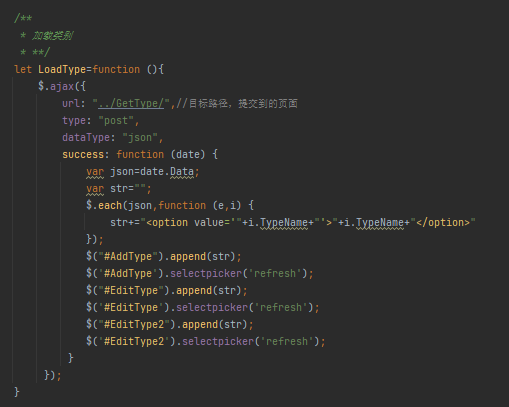Click the dataType: "json" line
This screenshot has width=509, height=407.
click(113, 137)
